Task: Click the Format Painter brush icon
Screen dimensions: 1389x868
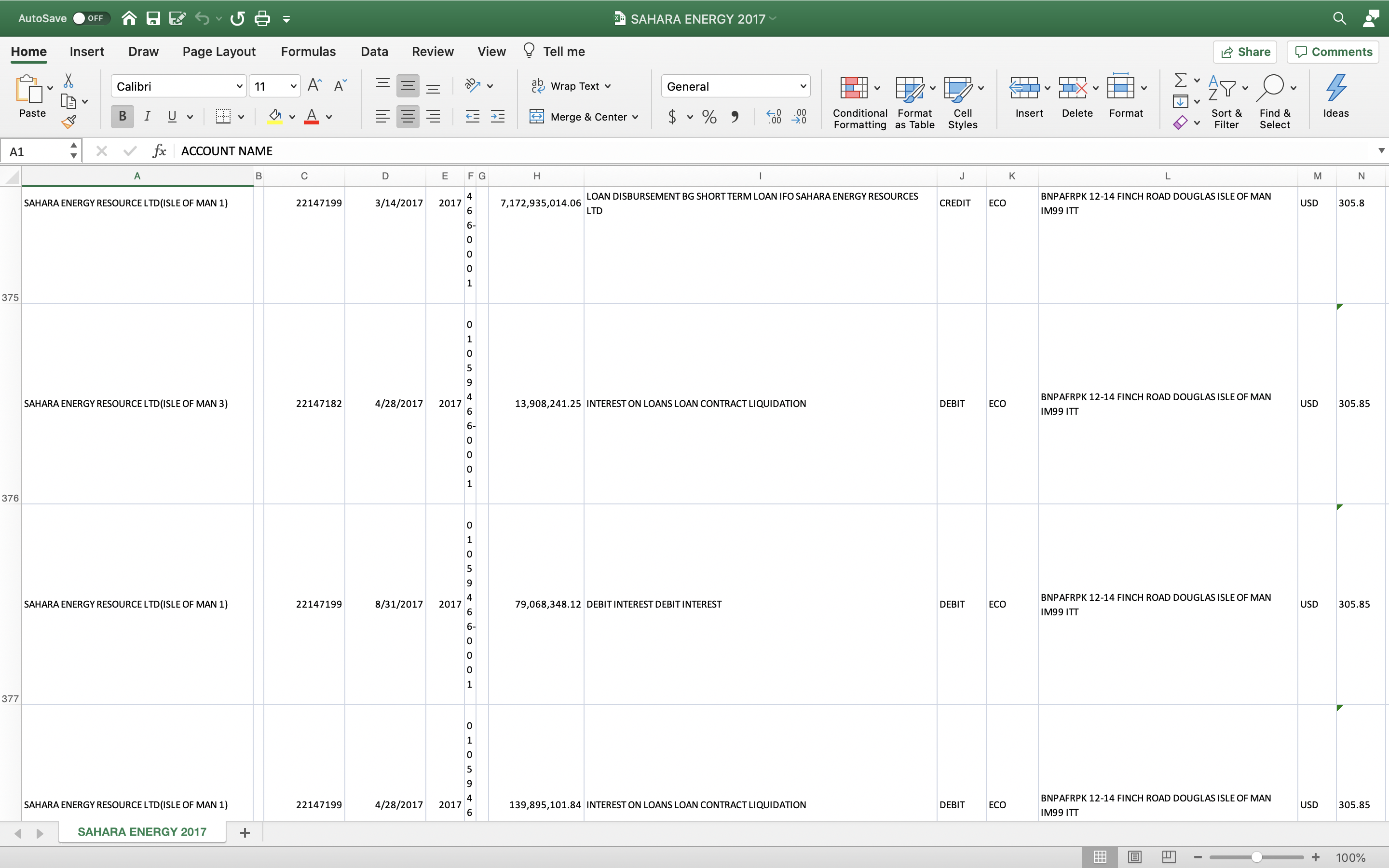Action: click(69, 121)
